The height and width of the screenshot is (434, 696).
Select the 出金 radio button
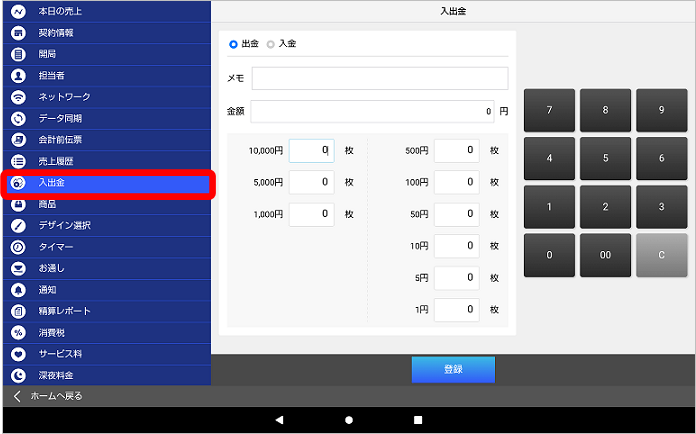(x=234, y=44)
